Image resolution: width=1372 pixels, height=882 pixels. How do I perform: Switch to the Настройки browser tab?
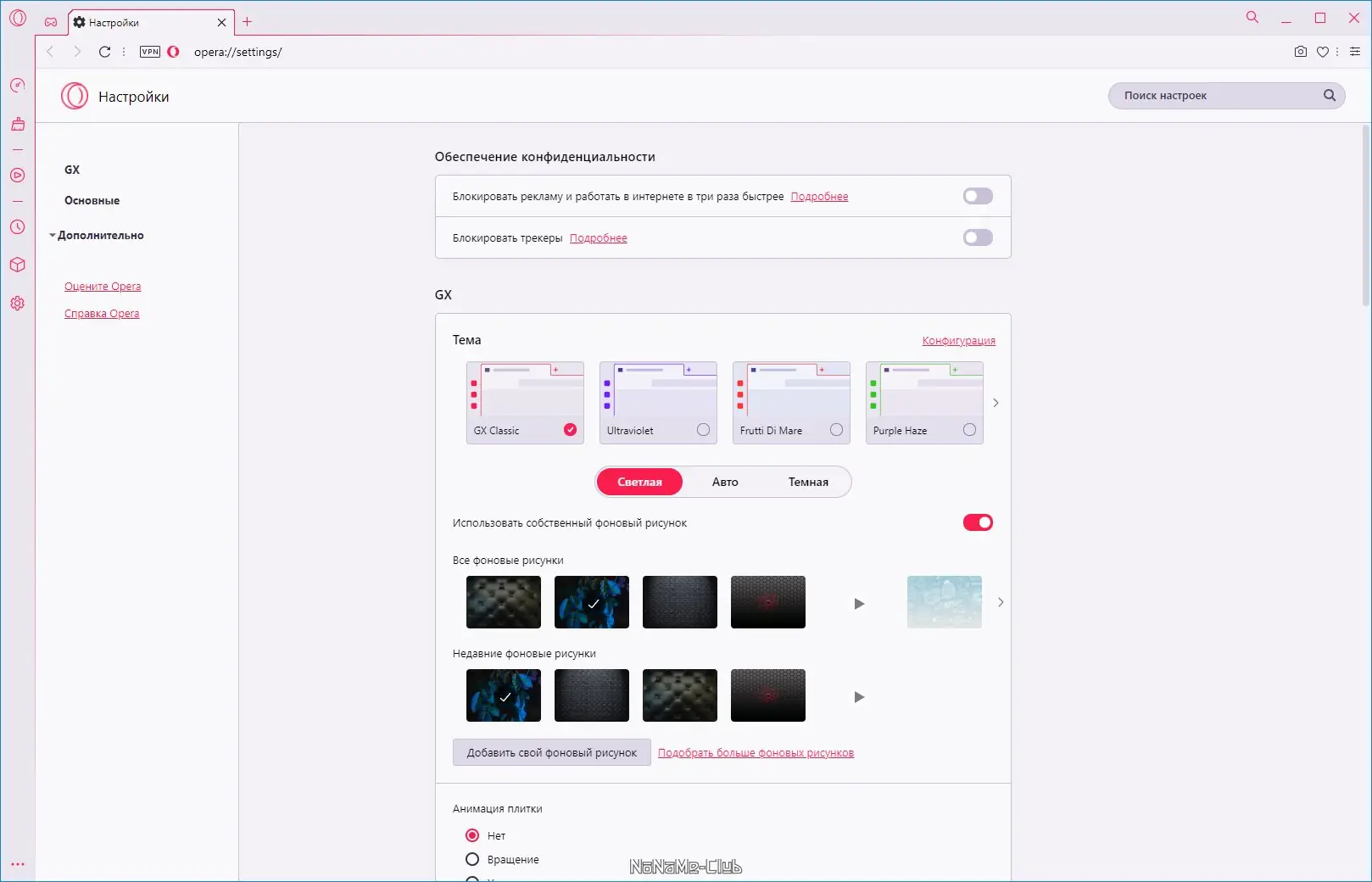pos(151,23)
